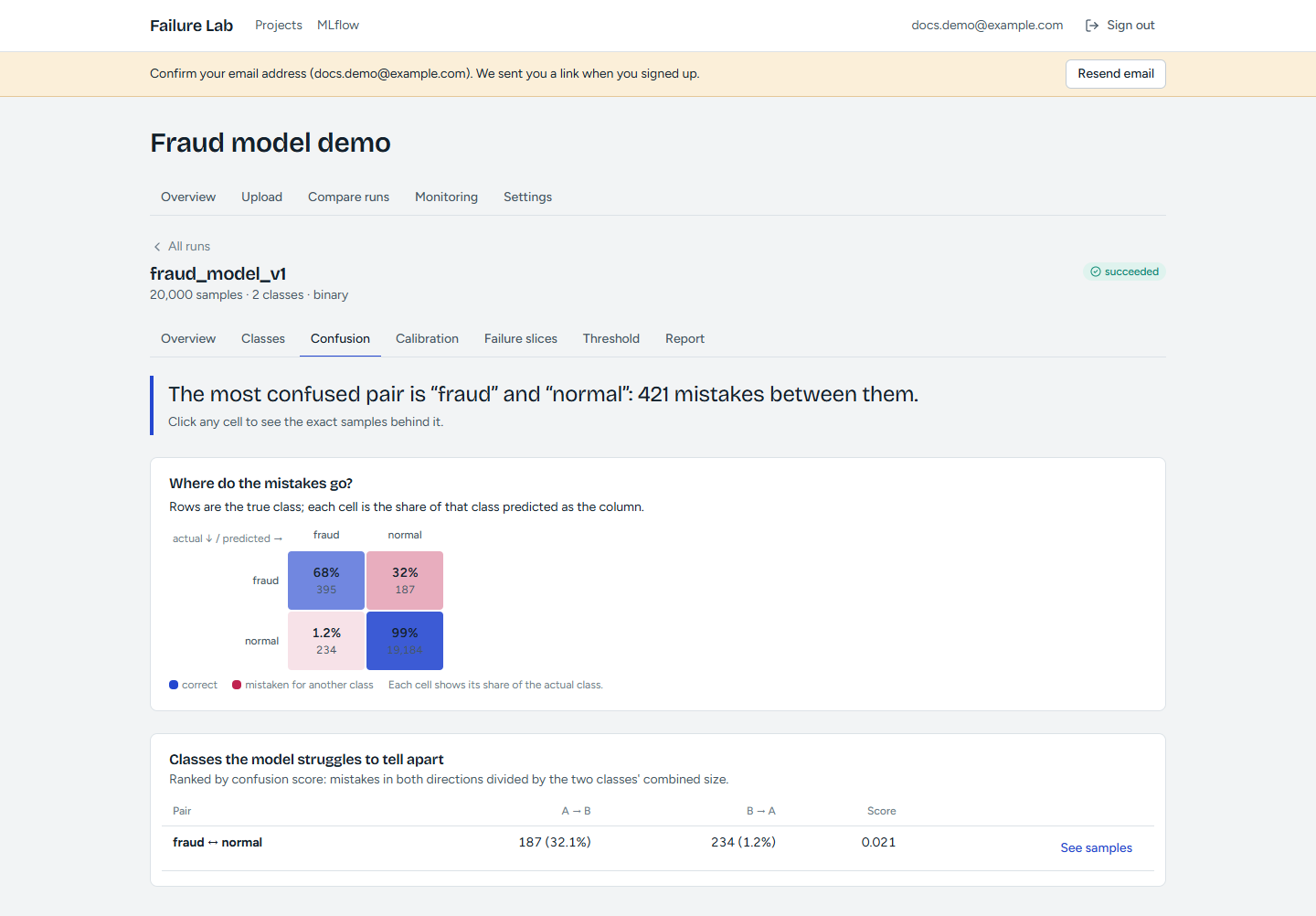Click the sign out arrow icon
The height and width of the screenshot is (916, 1316).
tap(1092, 26)
